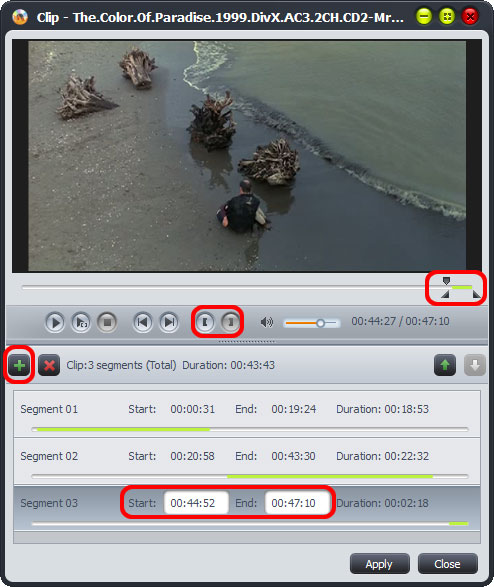Click Duration: 00:18:53 text
Image resolution: width=494 pixels, height=587 pixels.
382,409
